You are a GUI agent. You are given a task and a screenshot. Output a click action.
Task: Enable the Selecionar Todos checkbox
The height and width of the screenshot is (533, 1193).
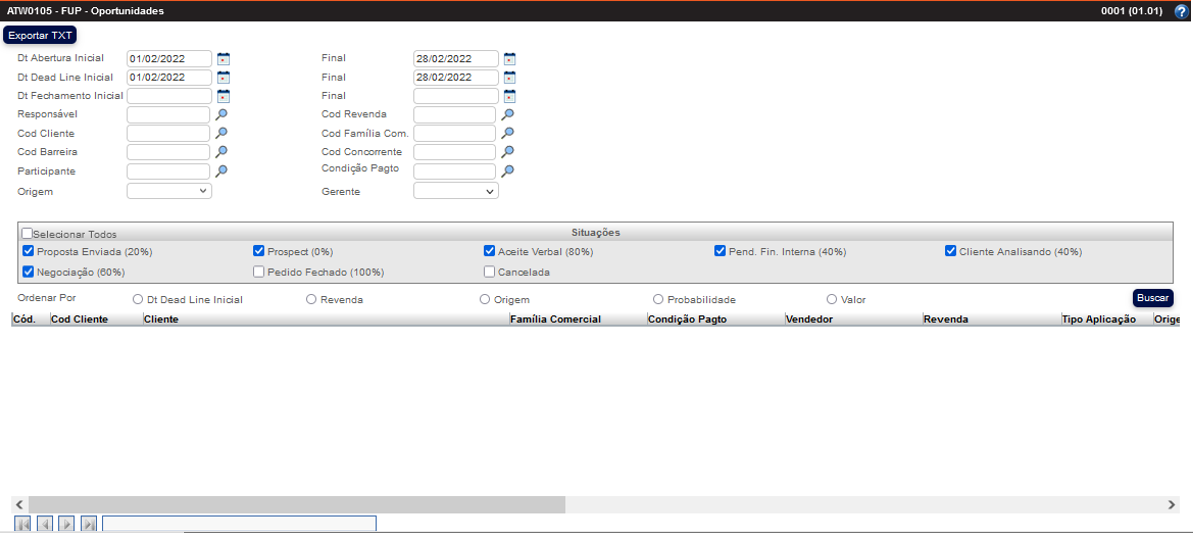(x=28, y=234)
